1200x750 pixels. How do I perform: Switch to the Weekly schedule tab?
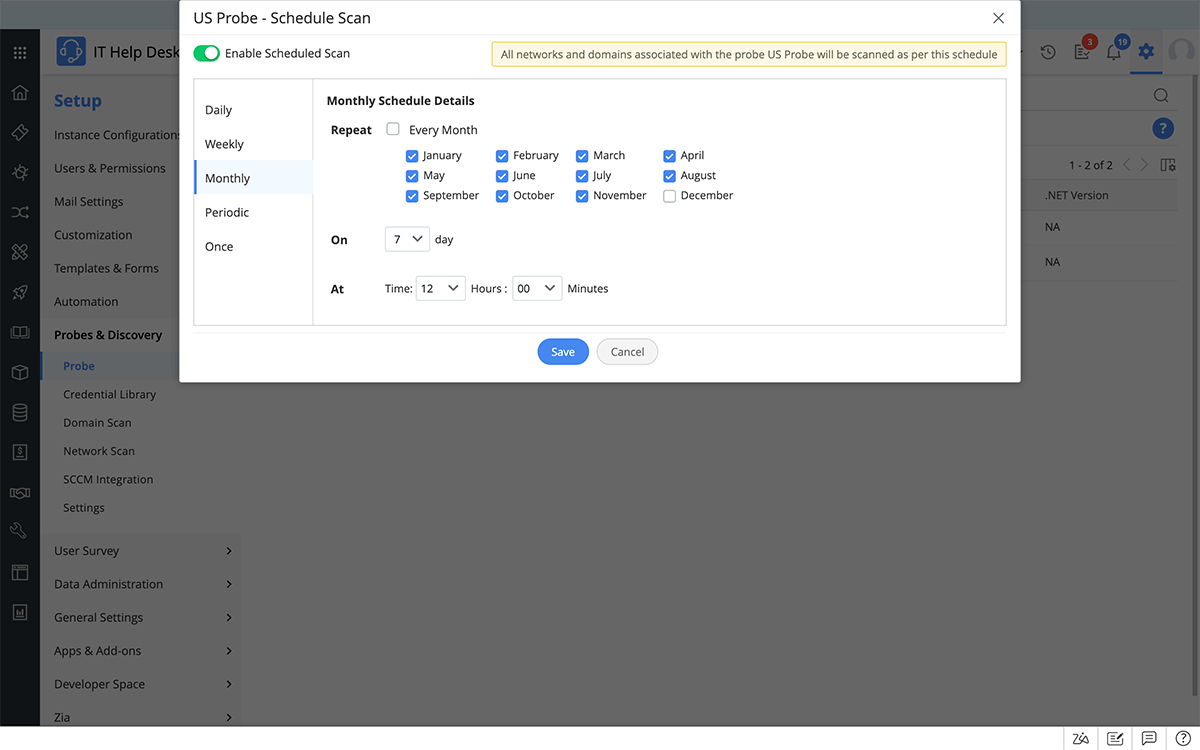click(x=224, y=144)
